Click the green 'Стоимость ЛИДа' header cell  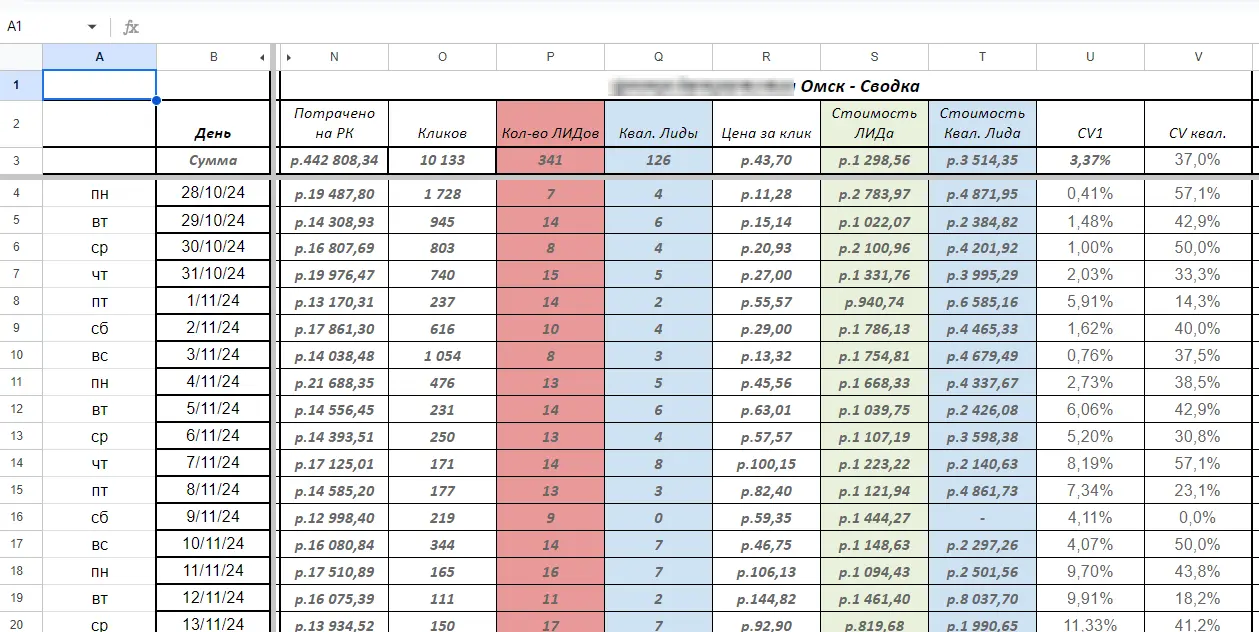pos(874,123)
